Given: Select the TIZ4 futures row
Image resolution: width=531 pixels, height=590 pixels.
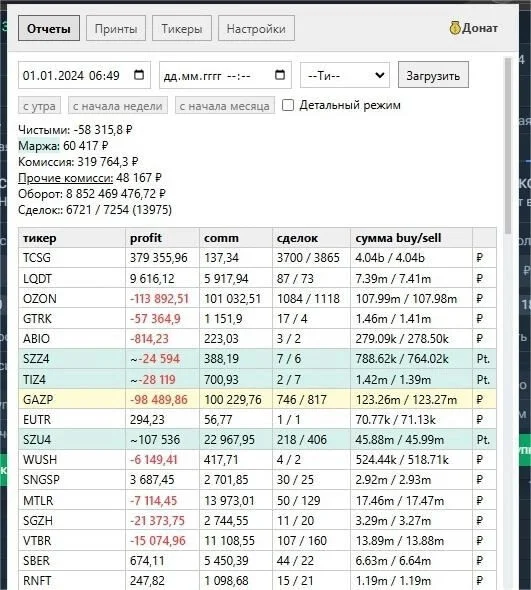Looking at the screenshot, I should tap(257, 379).
